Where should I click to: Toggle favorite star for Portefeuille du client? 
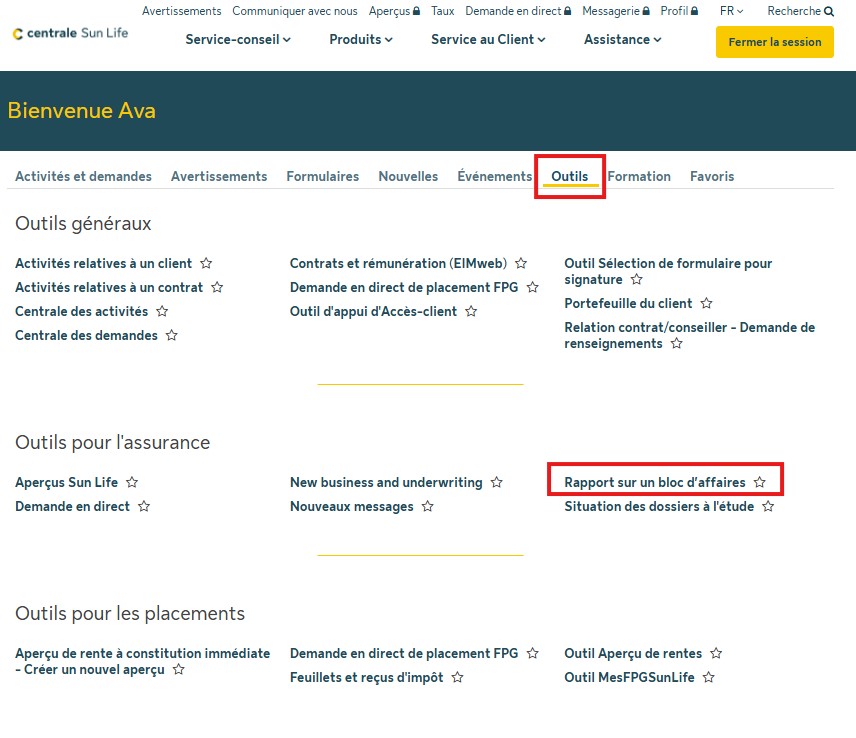coord(706,303)
